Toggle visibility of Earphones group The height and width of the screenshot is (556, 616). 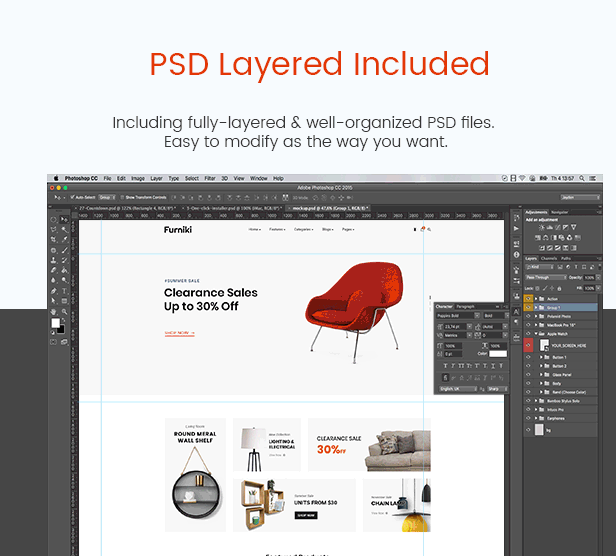click(x=528, y=418)
